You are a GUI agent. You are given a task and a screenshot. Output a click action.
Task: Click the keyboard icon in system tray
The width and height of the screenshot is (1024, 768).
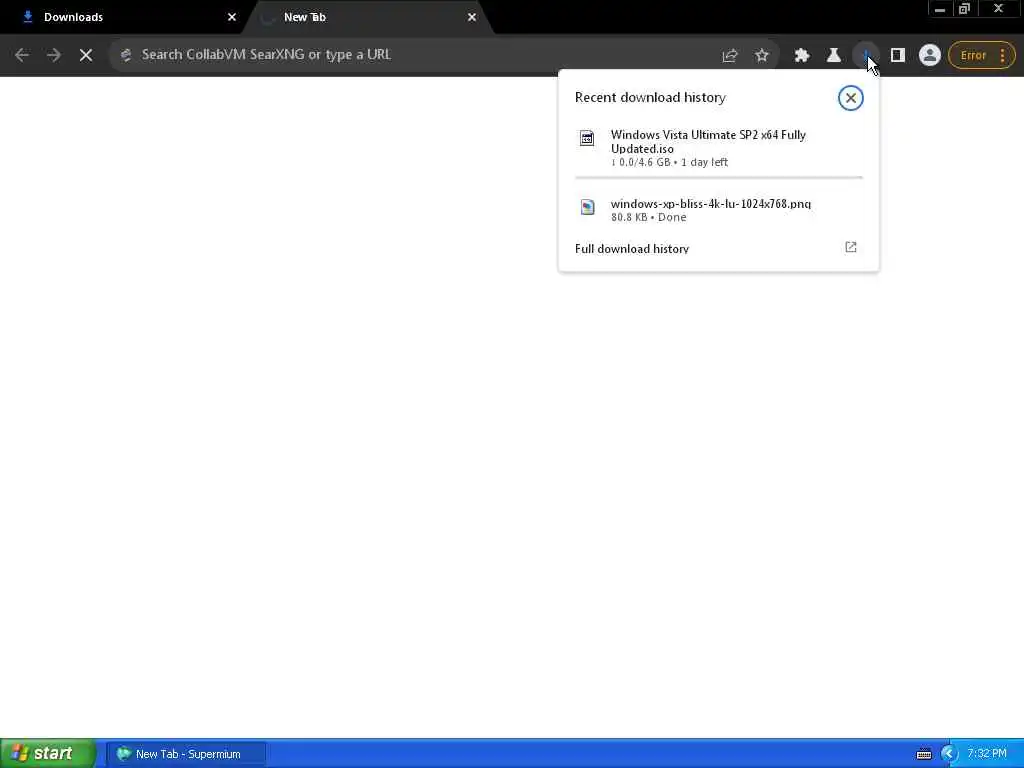923,754
